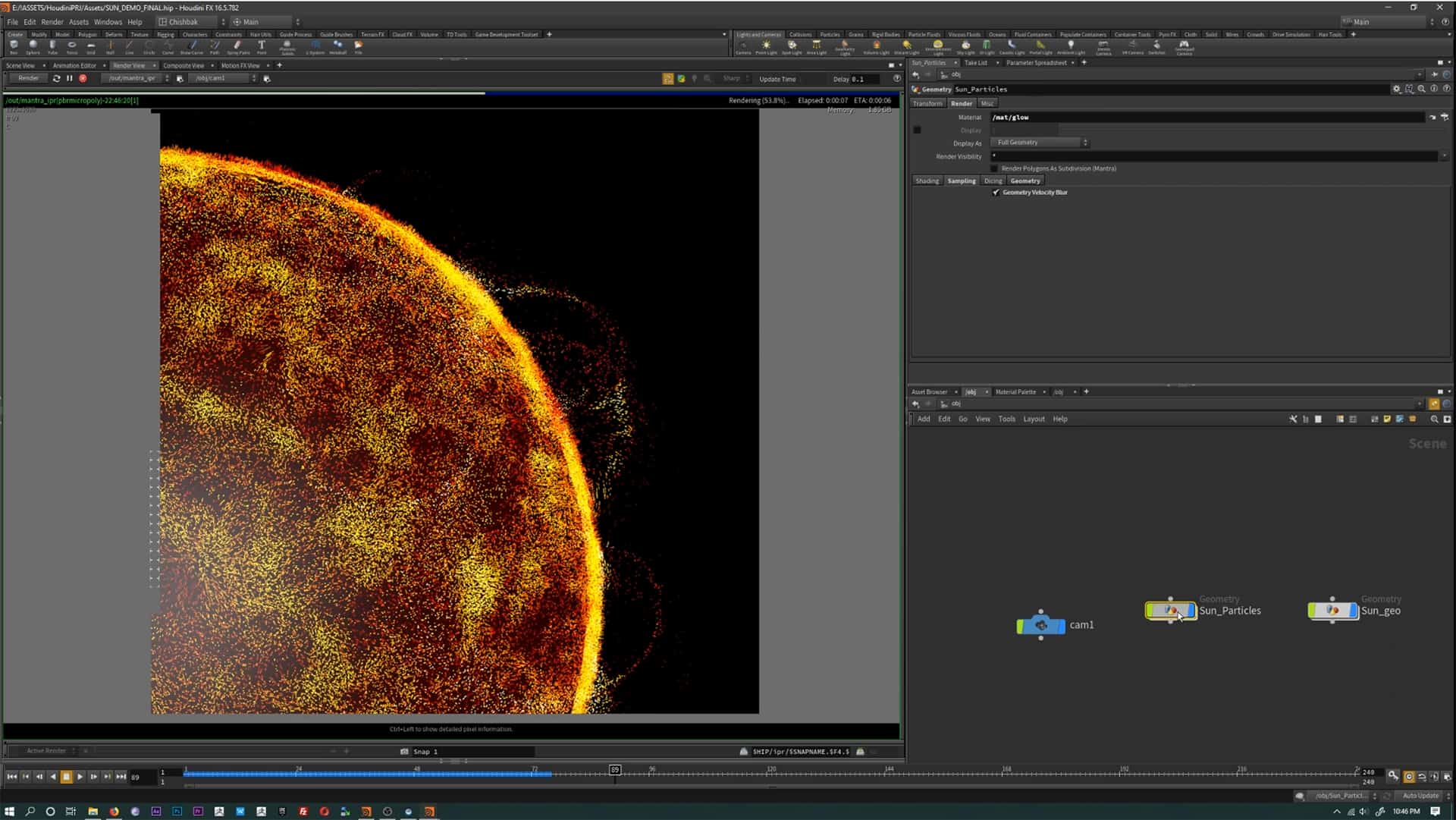Click the Gamepad Camera shelf tool
This screenshot has height=820, width=1456.
tap(1184, 48)
